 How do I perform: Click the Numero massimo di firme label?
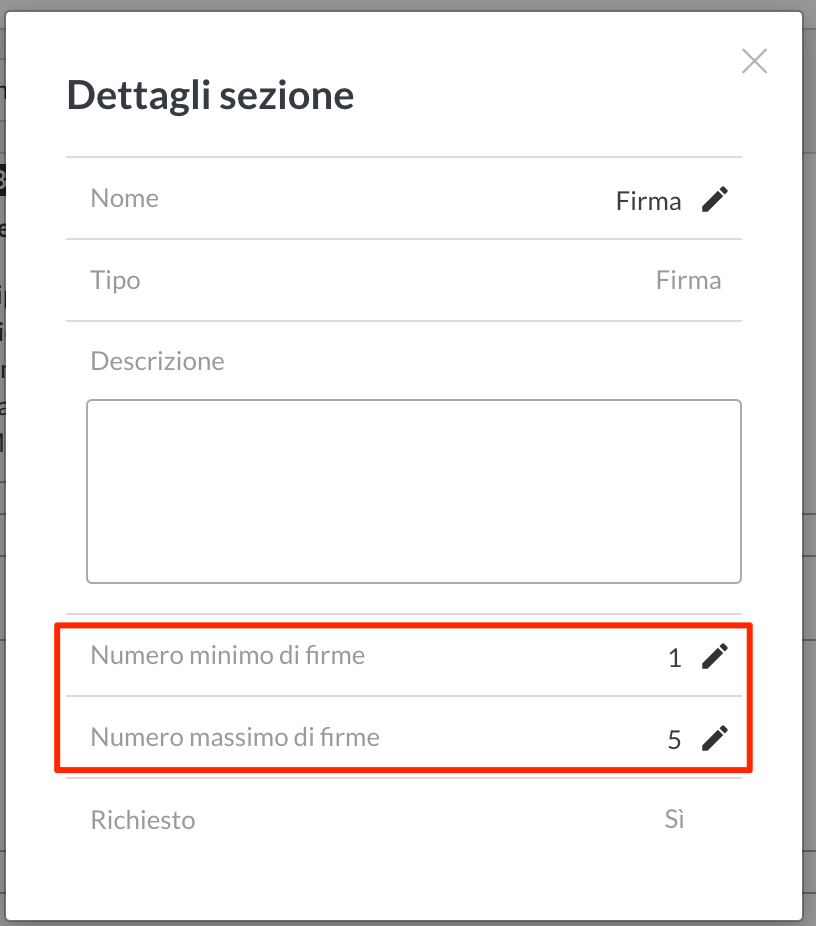[x=234, y=737]
